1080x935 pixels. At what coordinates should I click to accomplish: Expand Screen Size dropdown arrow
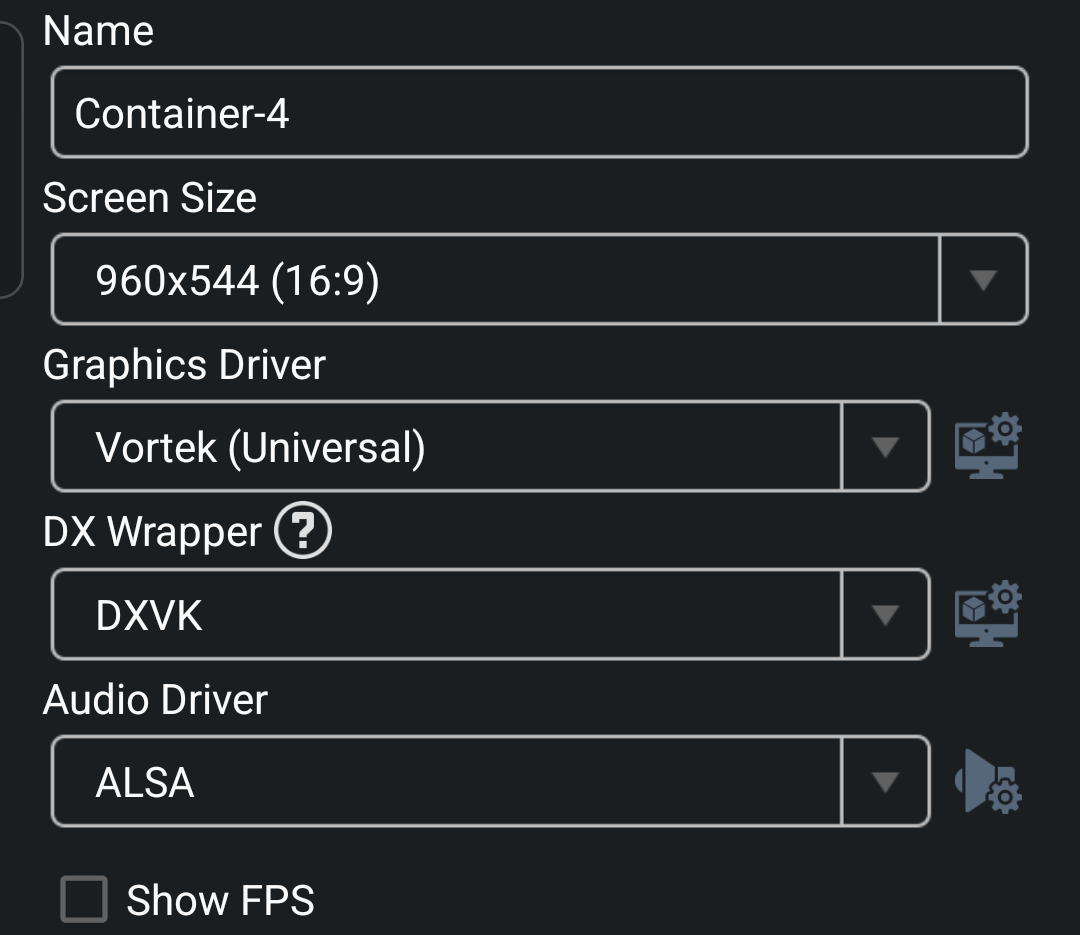pyautogui.click(x=983, y=280)
